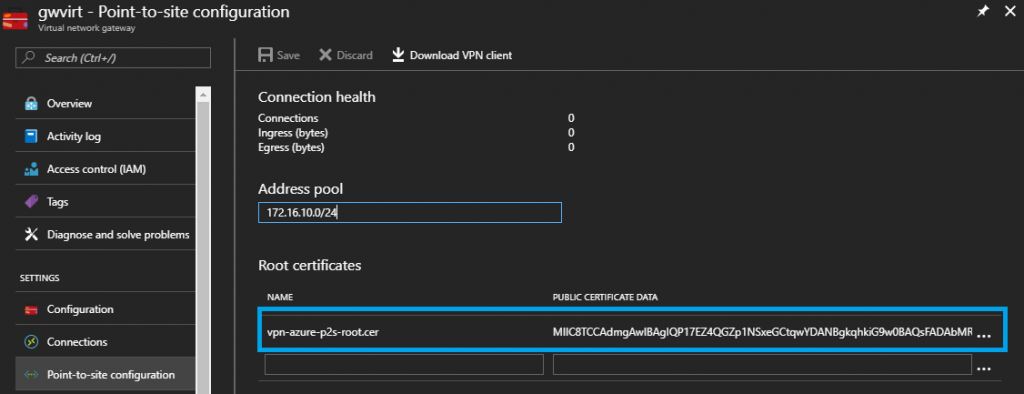Open Overview menu item

105,104
